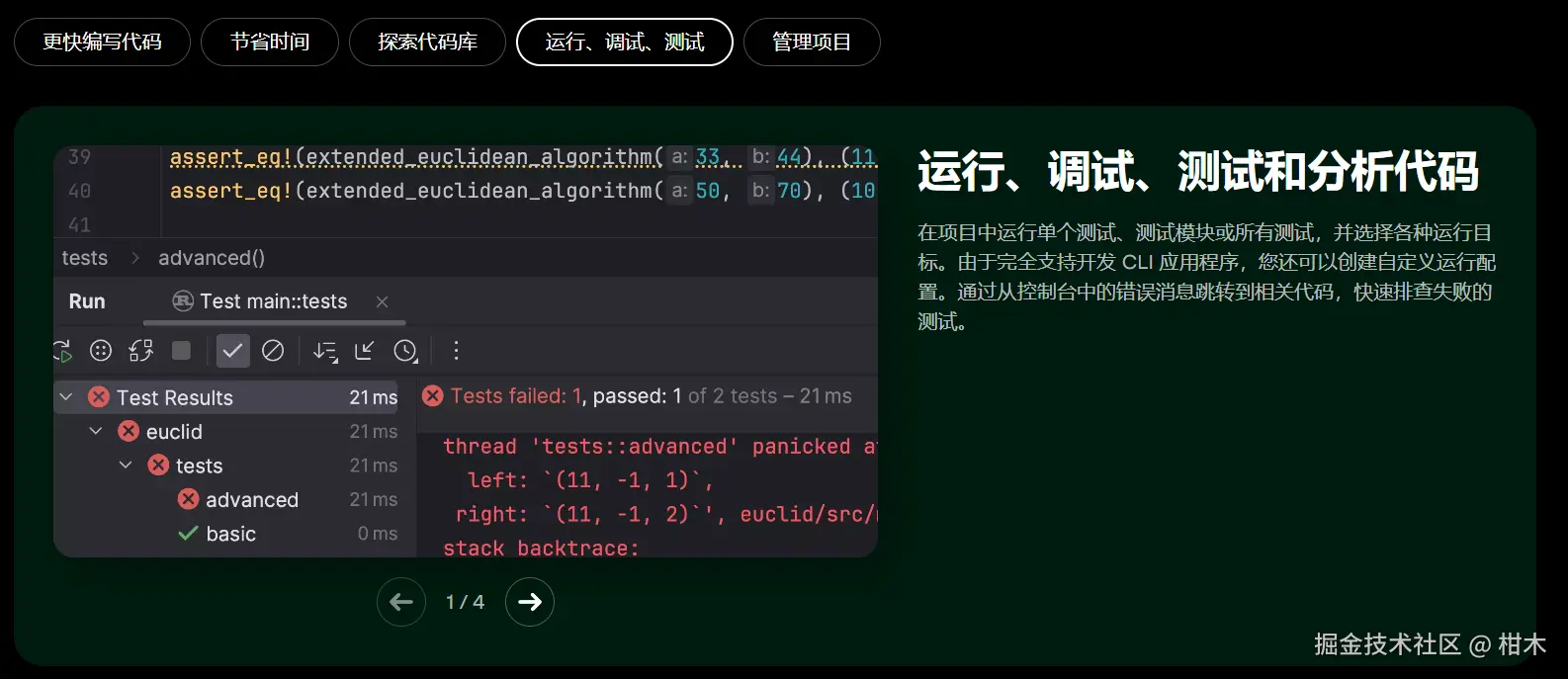The height and width of the screenshot is (679, 1568).
Task: Click the Import tests icon
Action: click(365, 351)
